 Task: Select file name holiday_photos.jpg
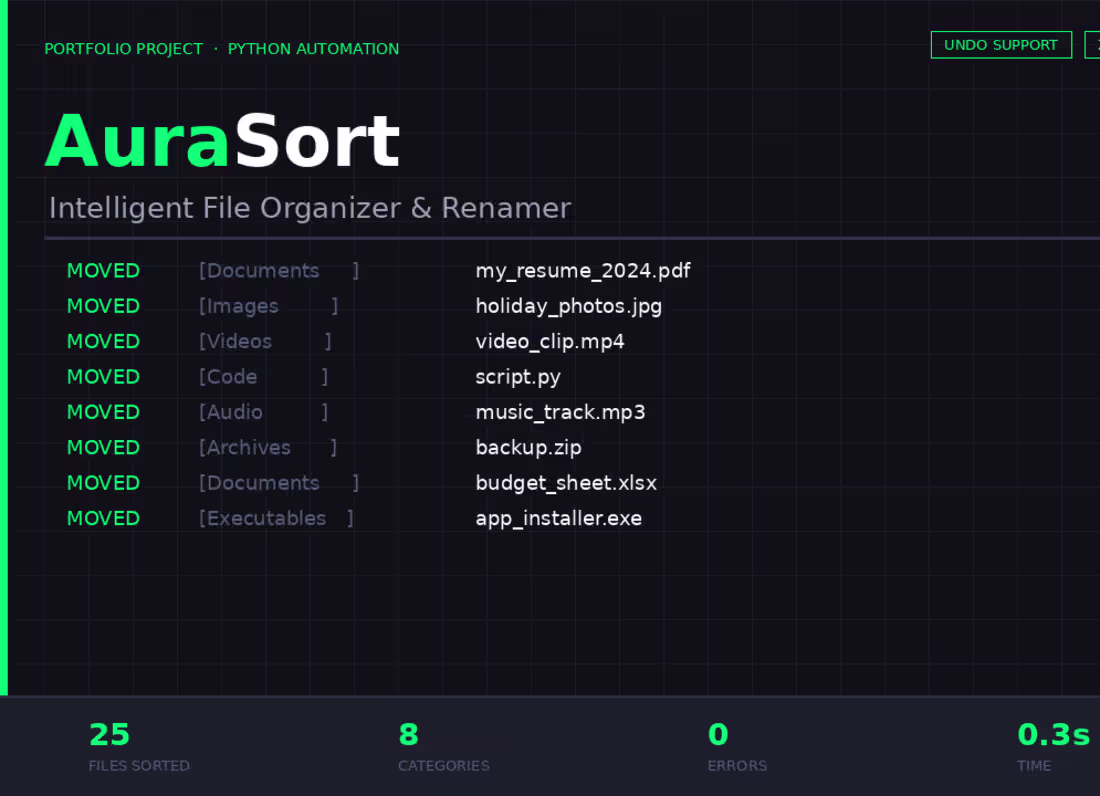tap(568, 306)
